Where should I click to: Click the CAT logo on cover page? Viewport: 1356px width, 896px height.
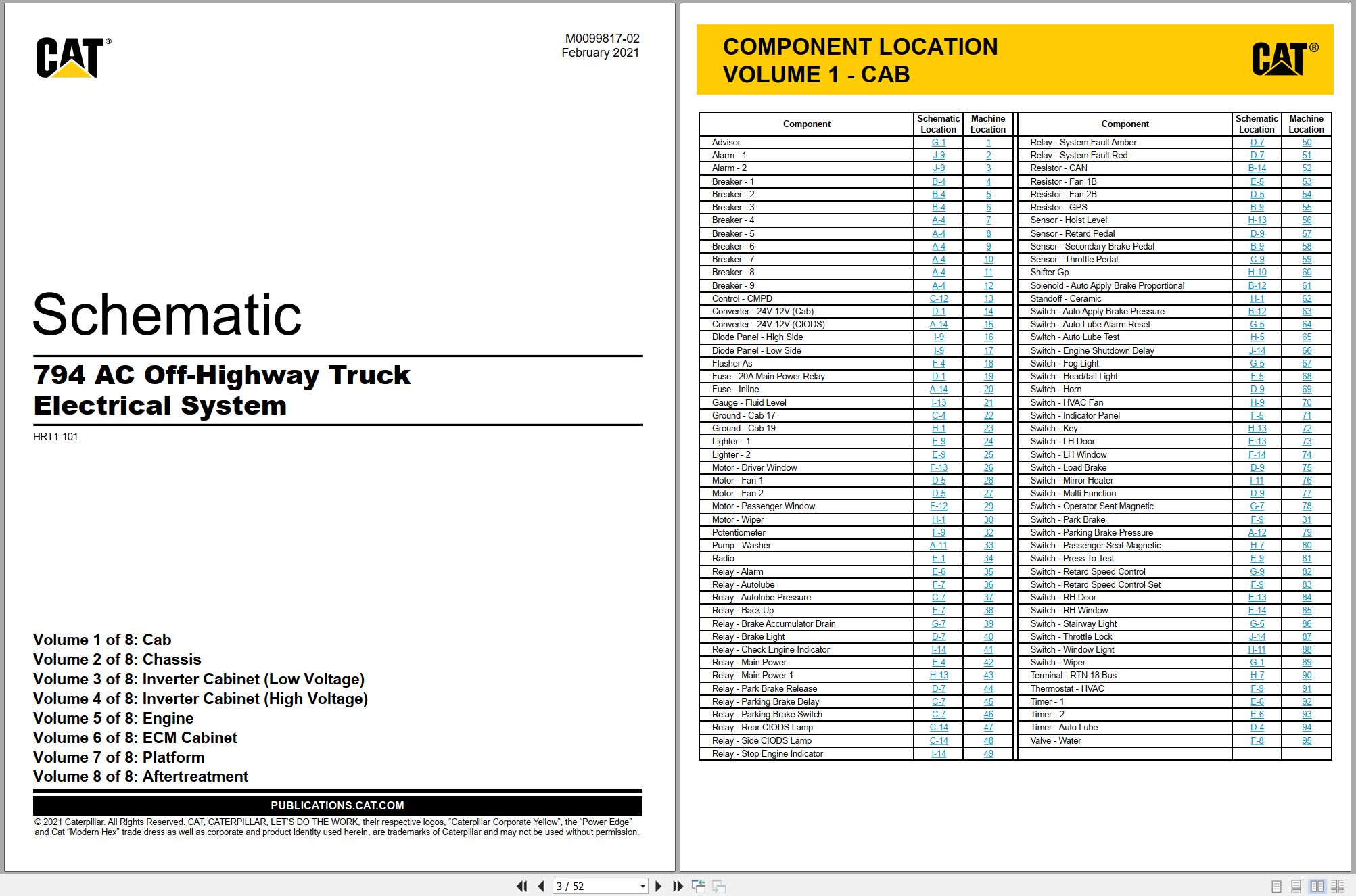click(x=73, y=57)
